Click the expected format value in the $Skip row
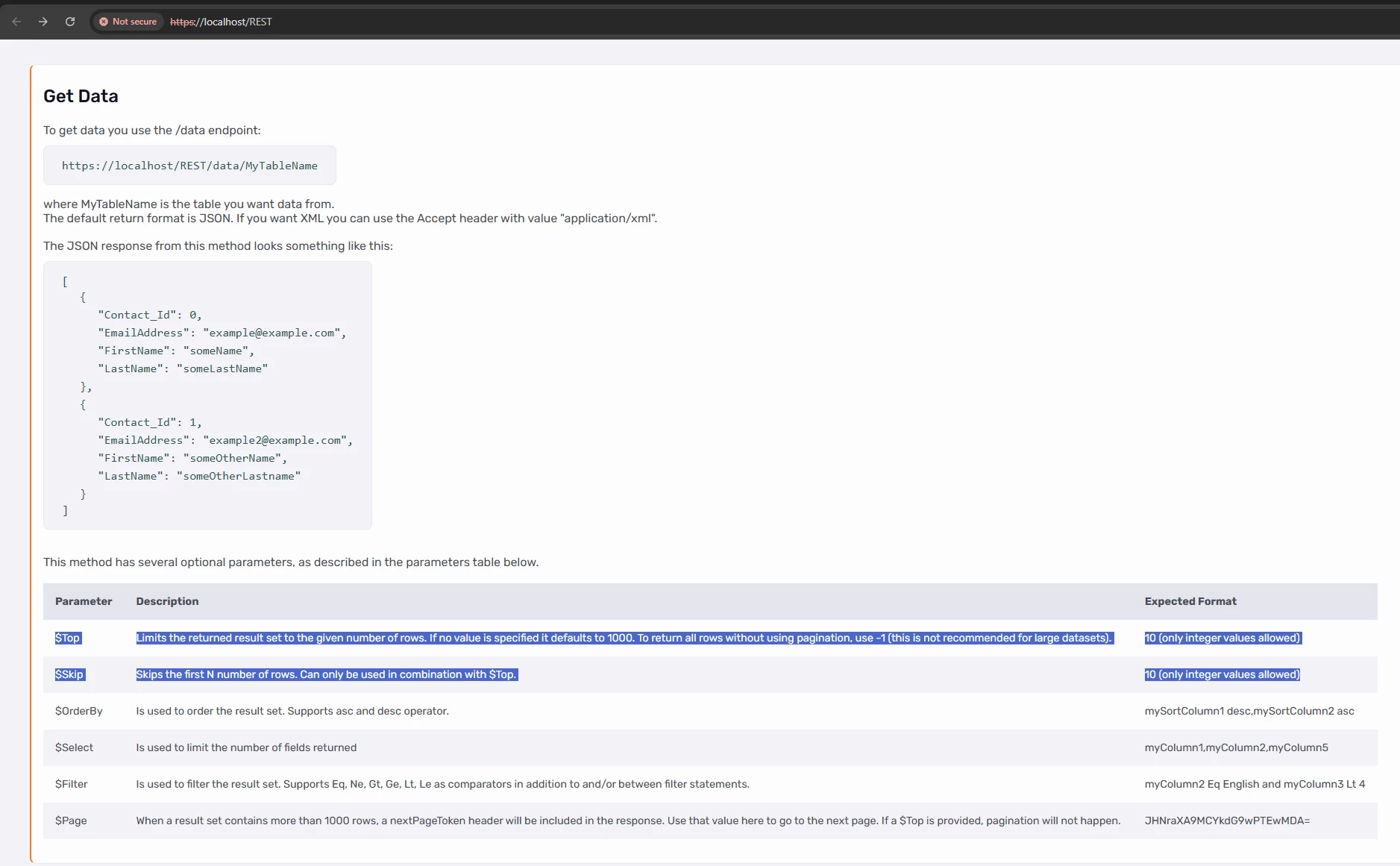 coord(1223,674)
